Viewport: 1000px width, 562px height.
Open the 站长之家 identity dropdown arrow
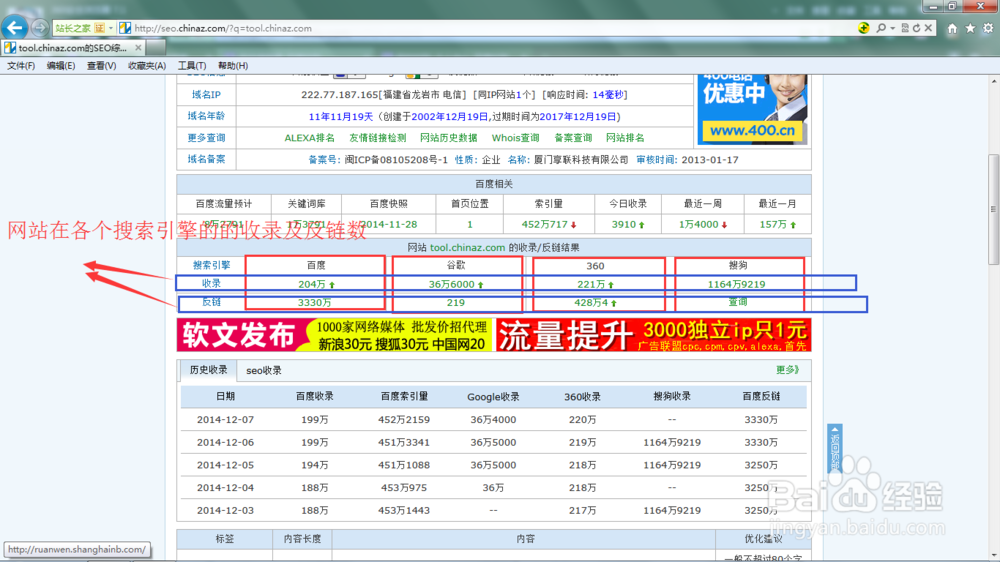point(110,28)
